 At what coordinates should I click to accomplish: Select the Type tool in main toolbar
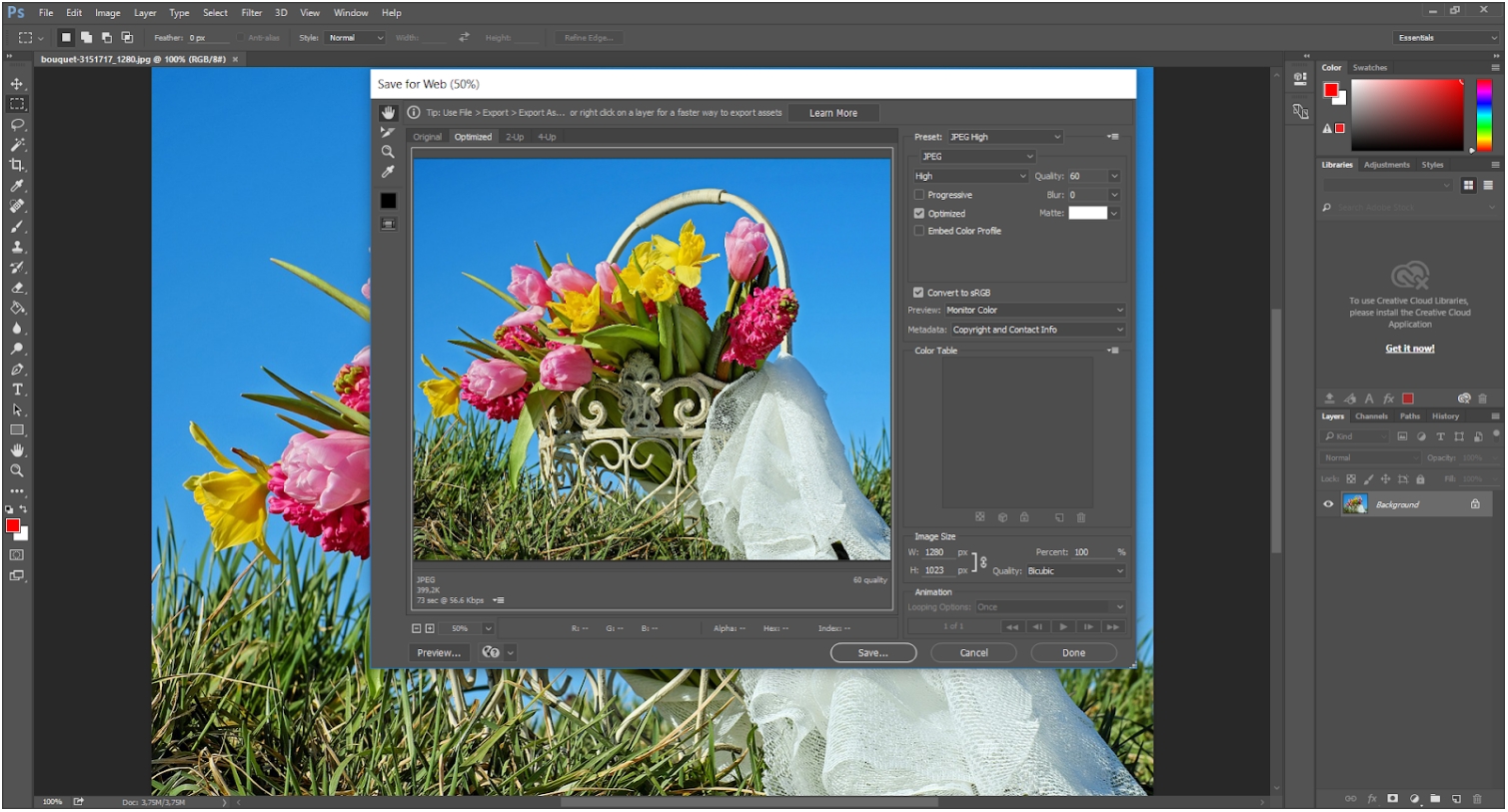click(17, 390)
